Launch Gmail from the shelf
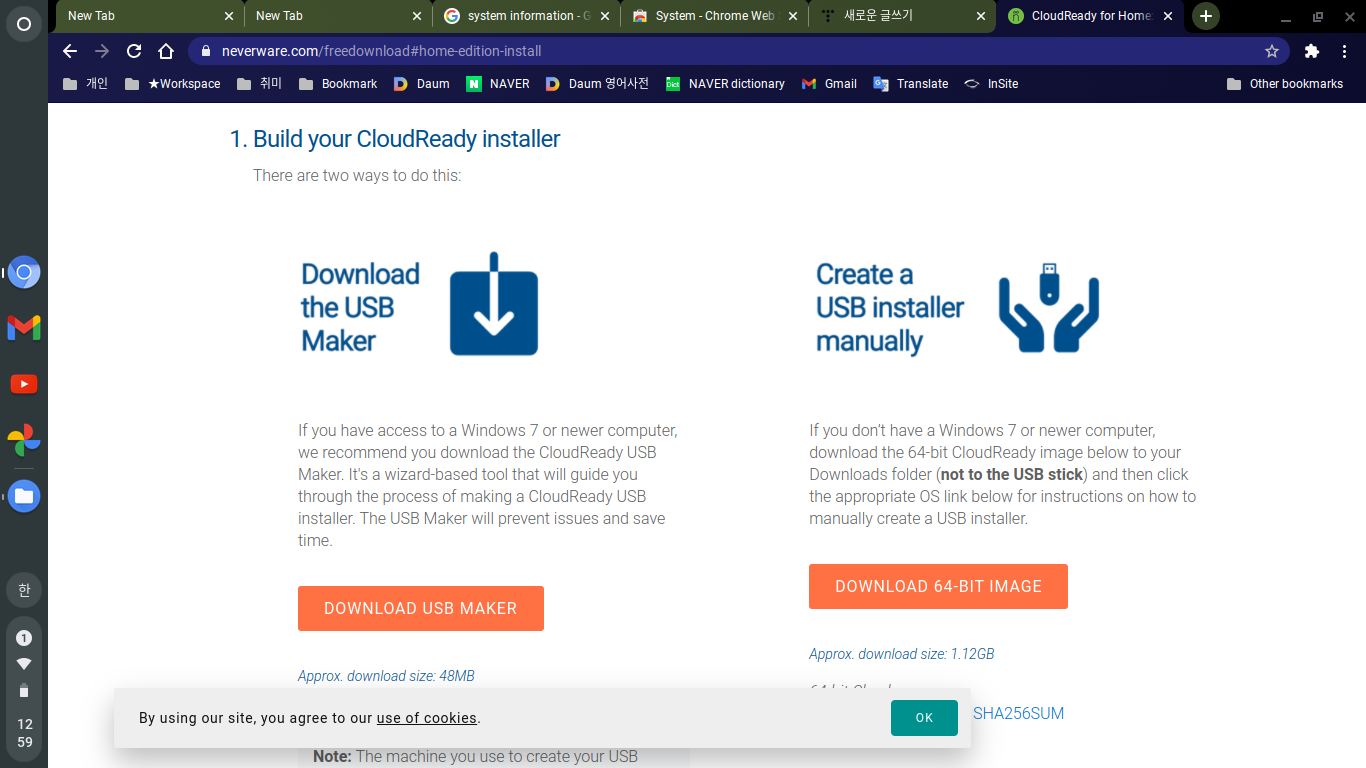Viewport: 1366px width, 768px height. point(24,327)
